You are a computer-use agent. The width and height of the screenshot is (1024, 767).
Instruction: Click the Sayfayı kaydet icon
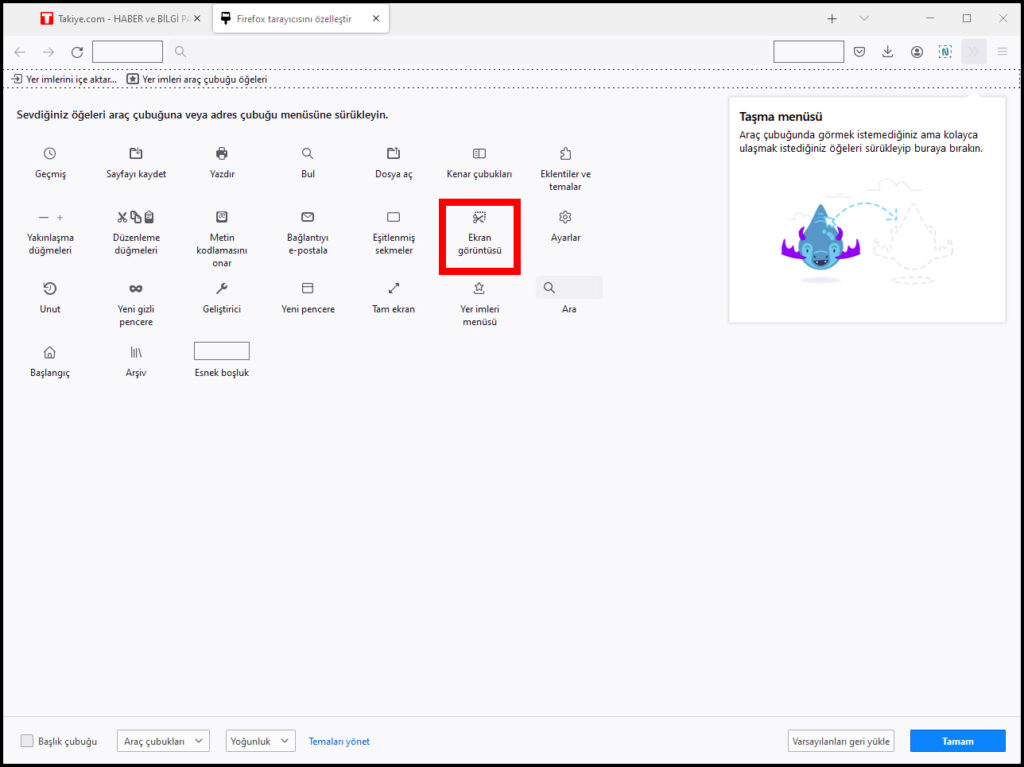coord(136,153)
